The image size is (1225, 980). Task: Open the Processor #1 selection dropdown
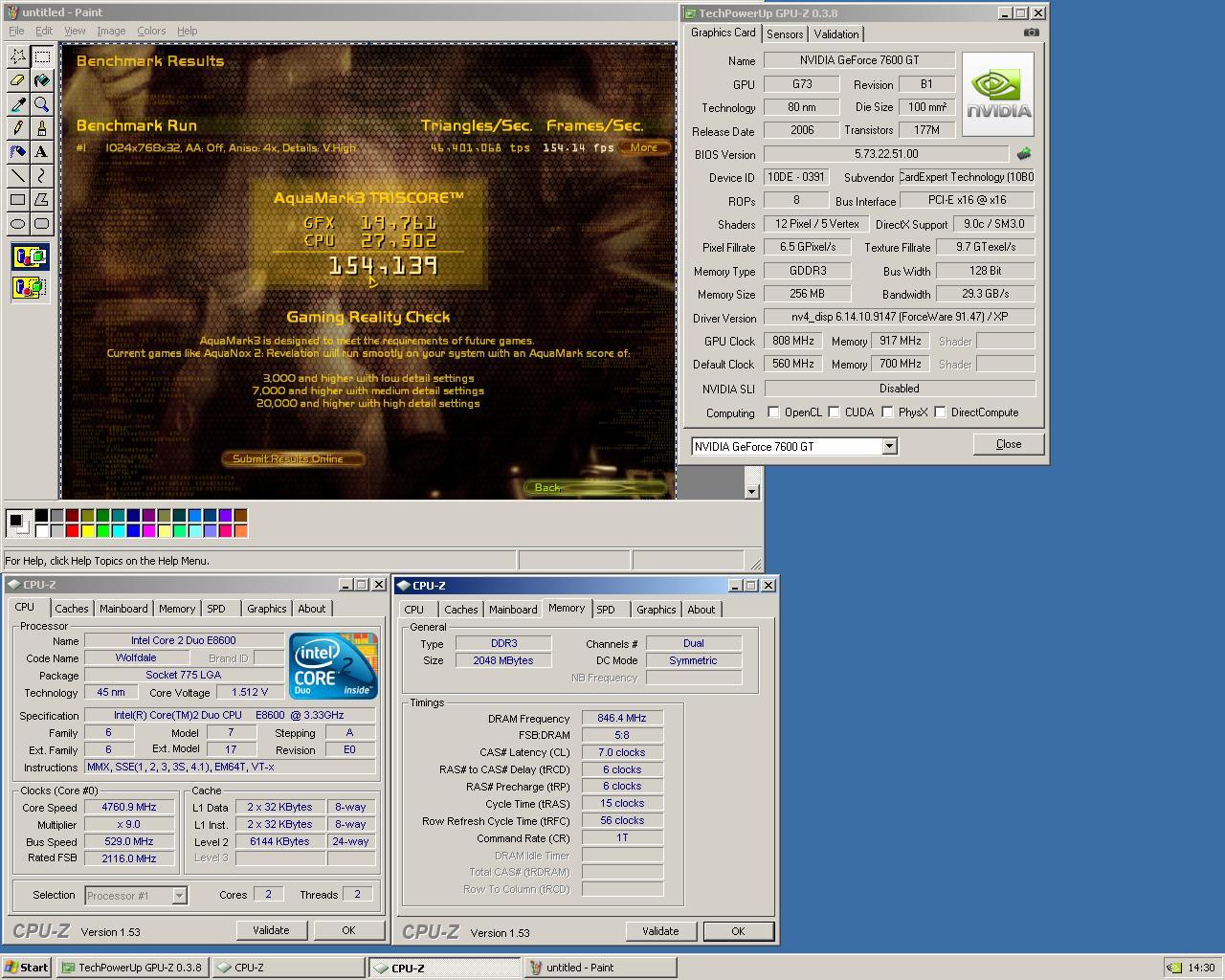coord(179,896)
